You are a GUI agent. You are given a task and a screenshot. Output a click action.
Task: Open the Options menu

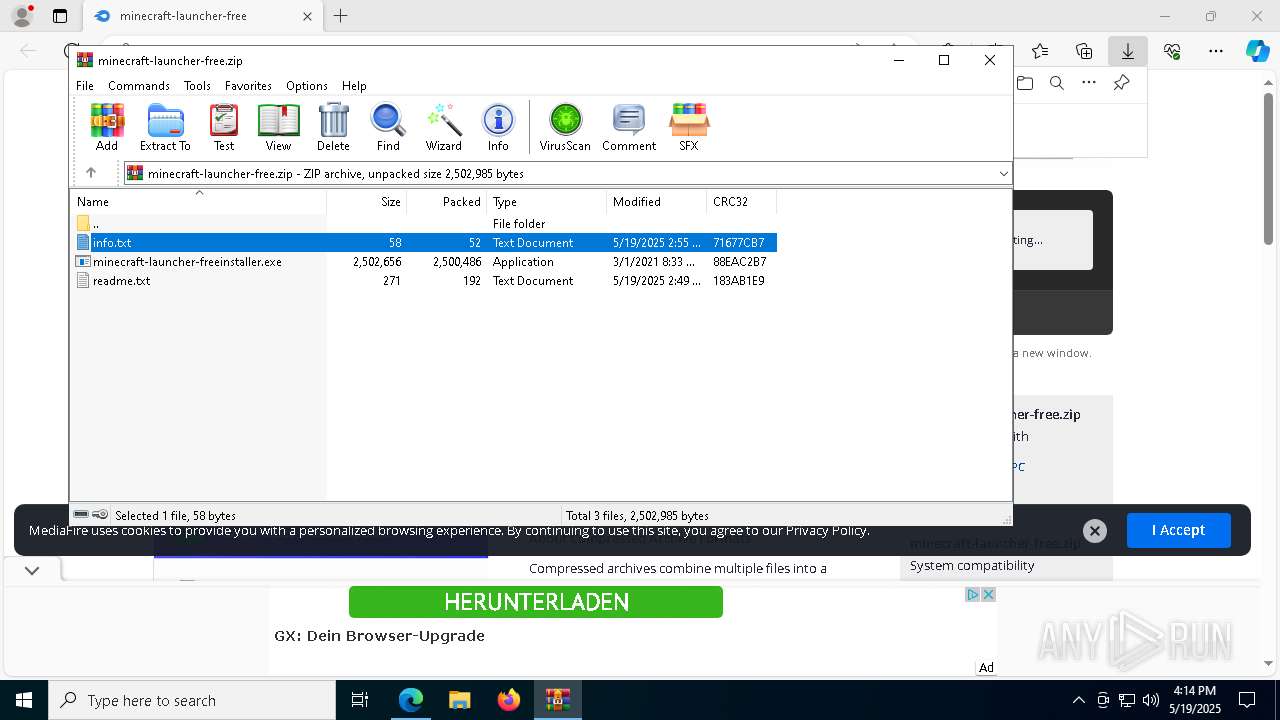(307, 86)
